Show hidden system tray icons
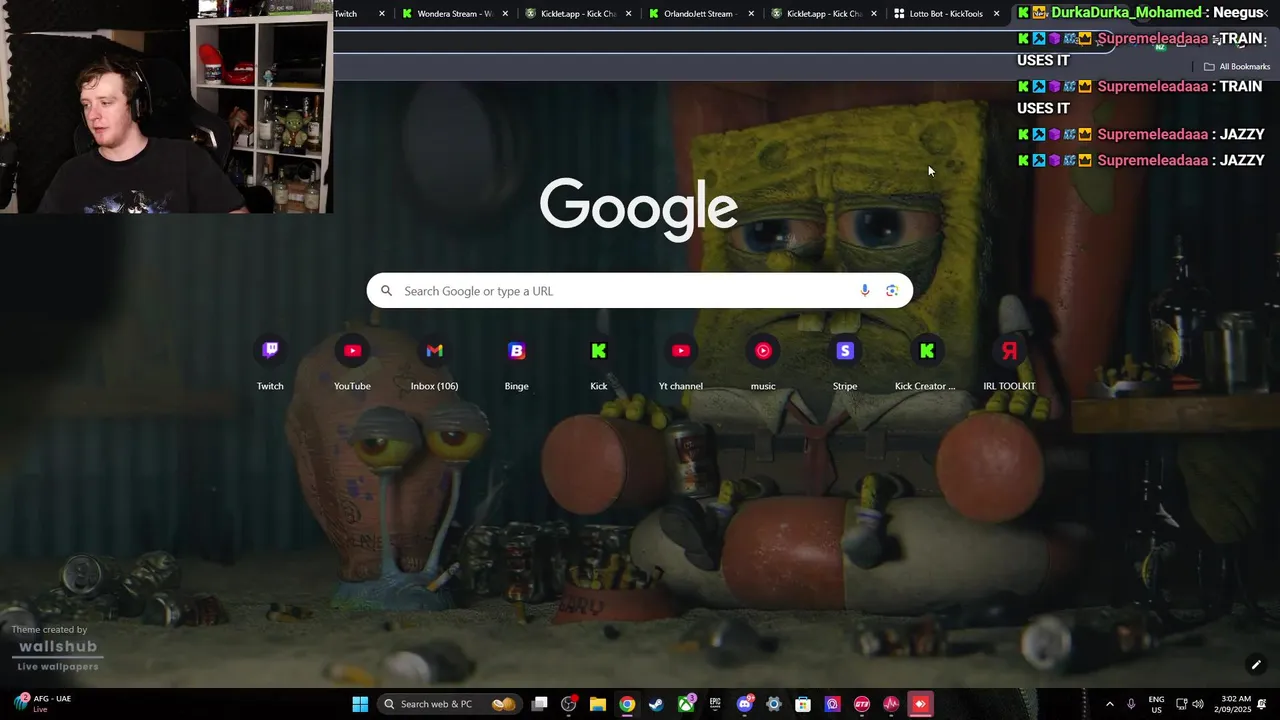 pyautogui.click(x=1109, y=704)
